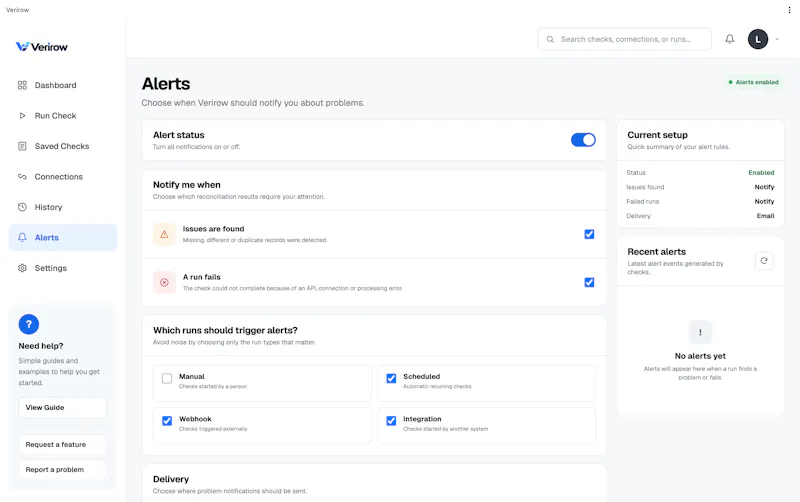
Task: Uncheck the A run fails checkbox
Action: pyautogui.click(x=589, y=283)
